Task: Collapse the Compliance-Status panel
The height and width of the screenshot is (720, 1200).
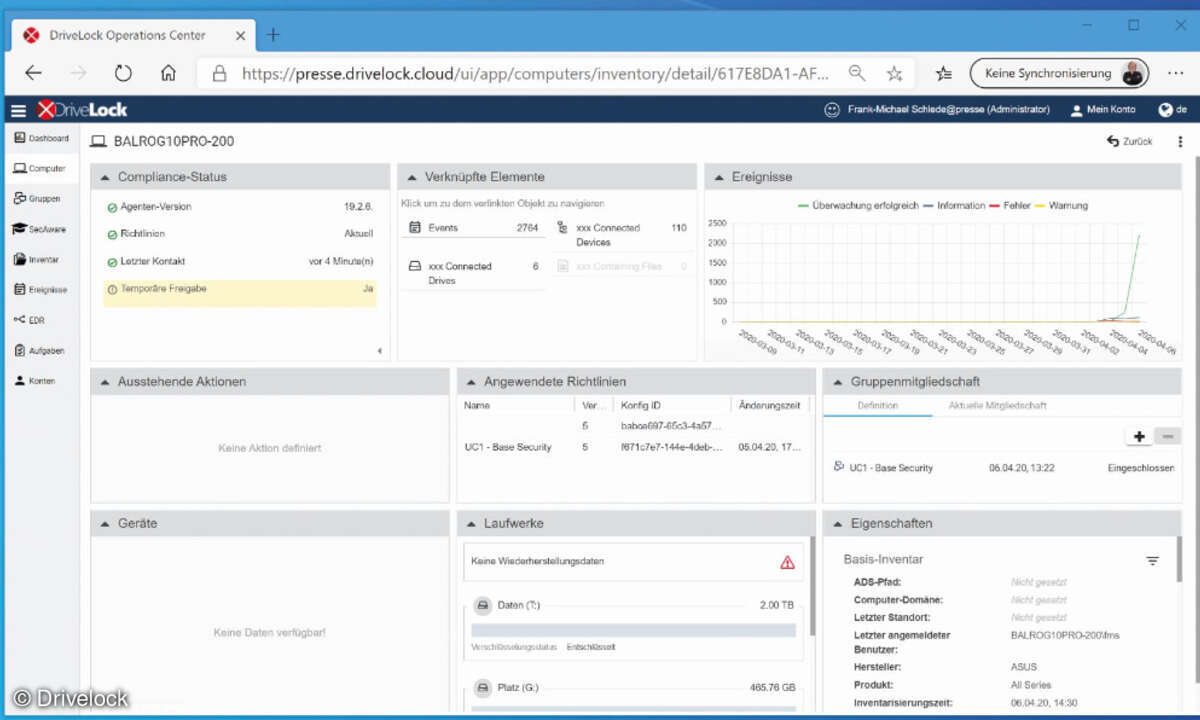Action: 105,177
